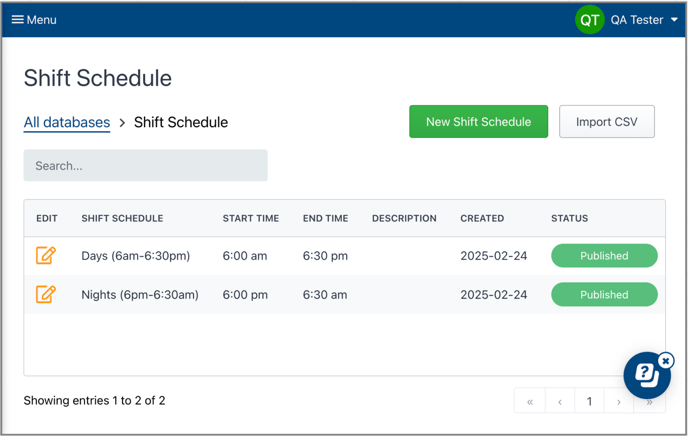Dismiss the help widget with its close badge
Image resolution: width=688 pixels, height=436 pixels.
tap(666, 361)
